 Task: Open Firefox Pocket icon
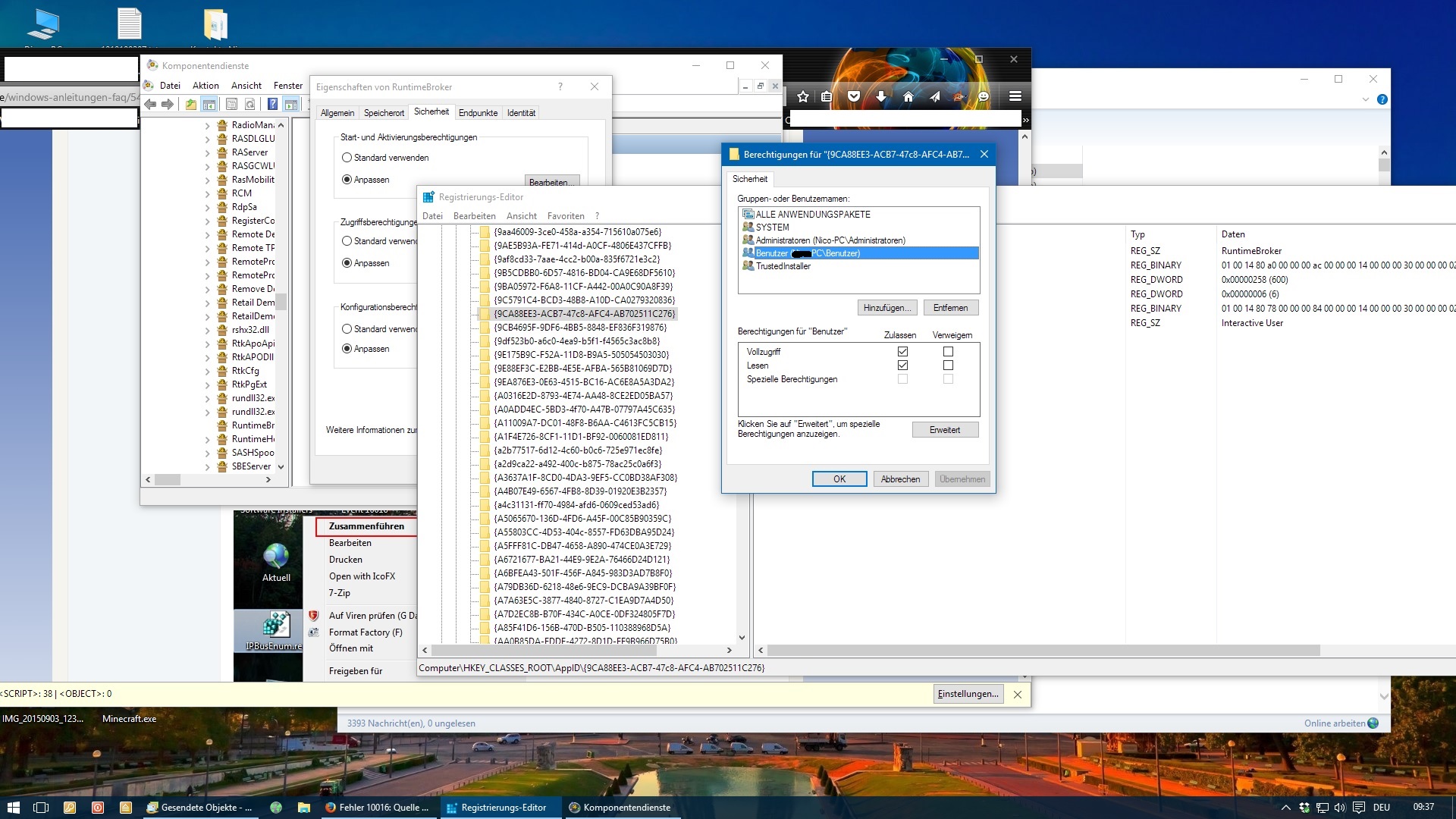point(854,96)
